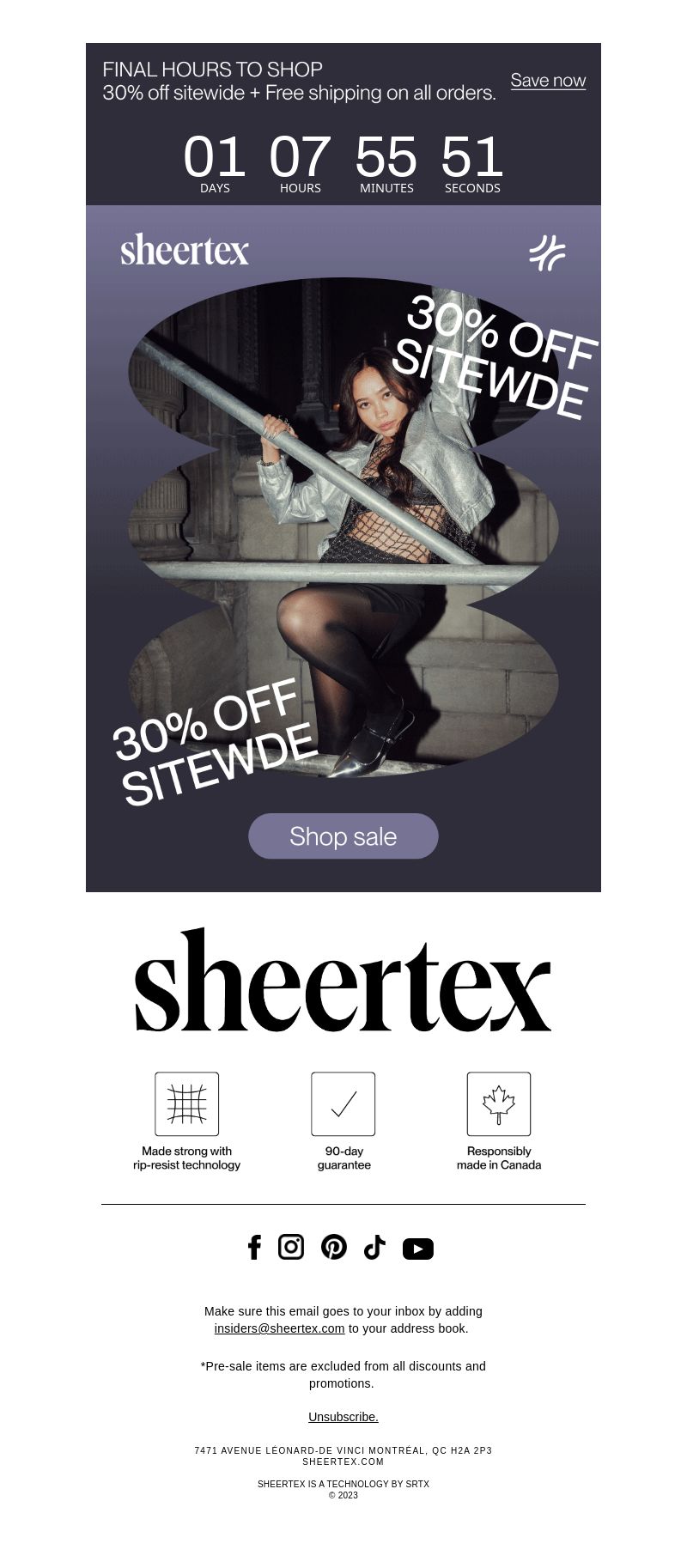Click the white sheertex logo in banner
Image resolution: width=687 pixels, height=1568 pixels.
click(185, 250)
